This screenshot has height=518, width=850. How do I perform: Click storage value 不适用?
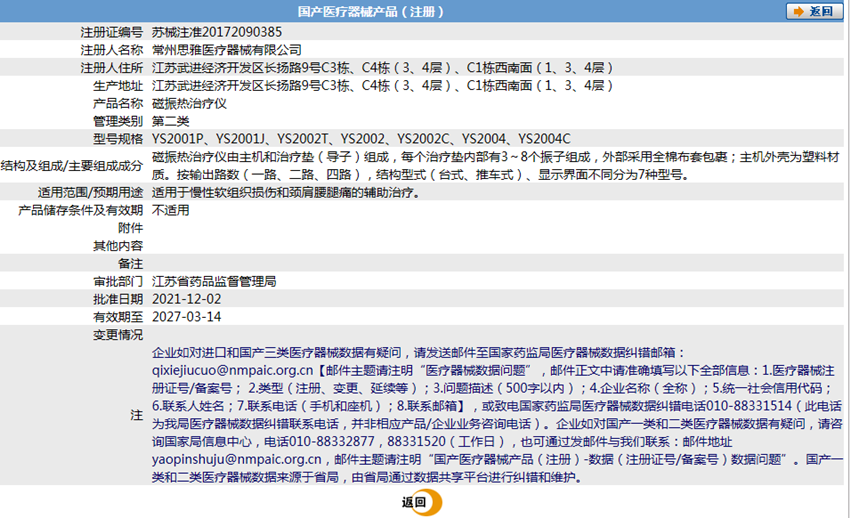click(171, 210)
